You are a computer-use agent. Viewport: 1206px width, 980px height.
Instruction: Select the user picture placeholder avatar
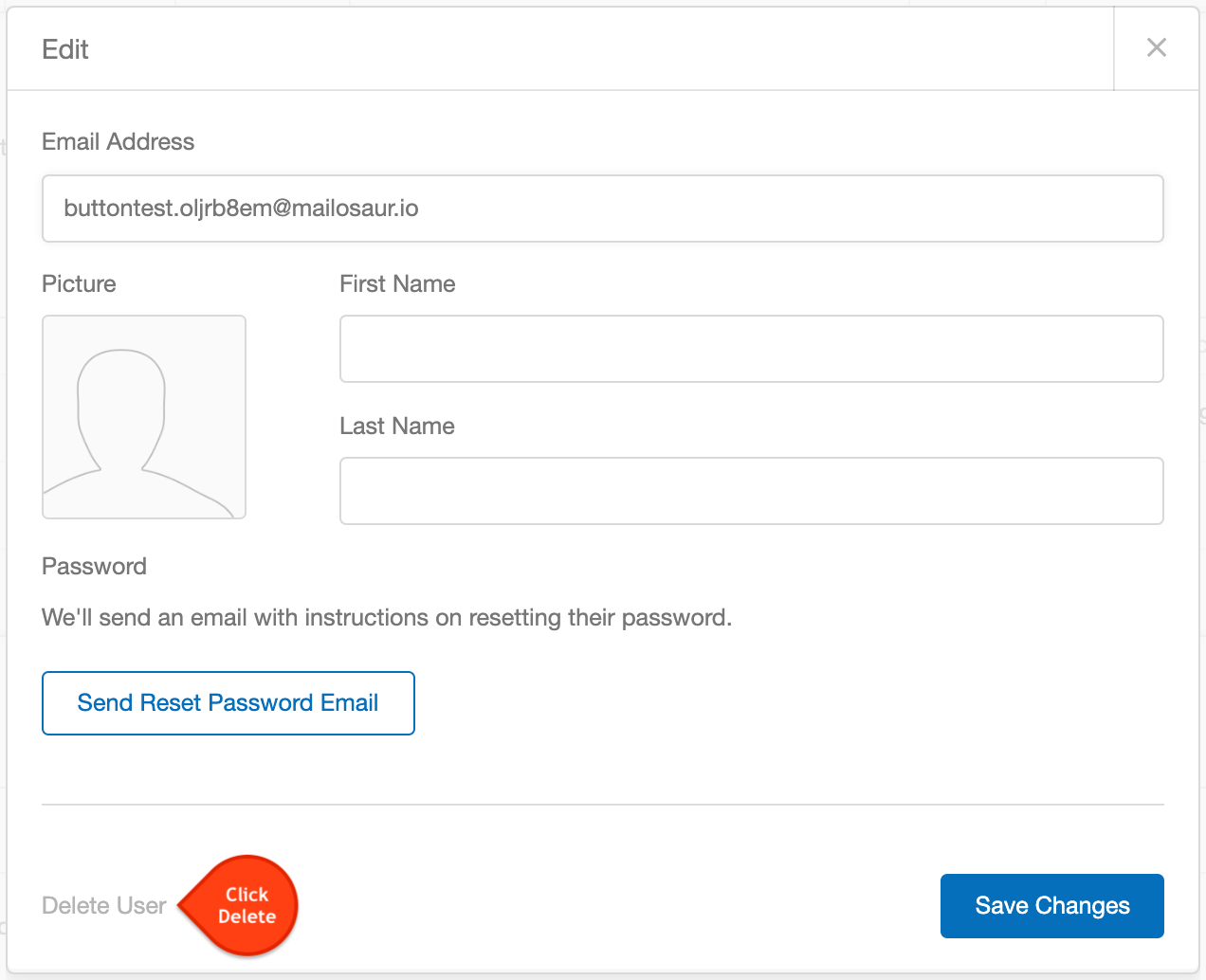tap(144, 417)
